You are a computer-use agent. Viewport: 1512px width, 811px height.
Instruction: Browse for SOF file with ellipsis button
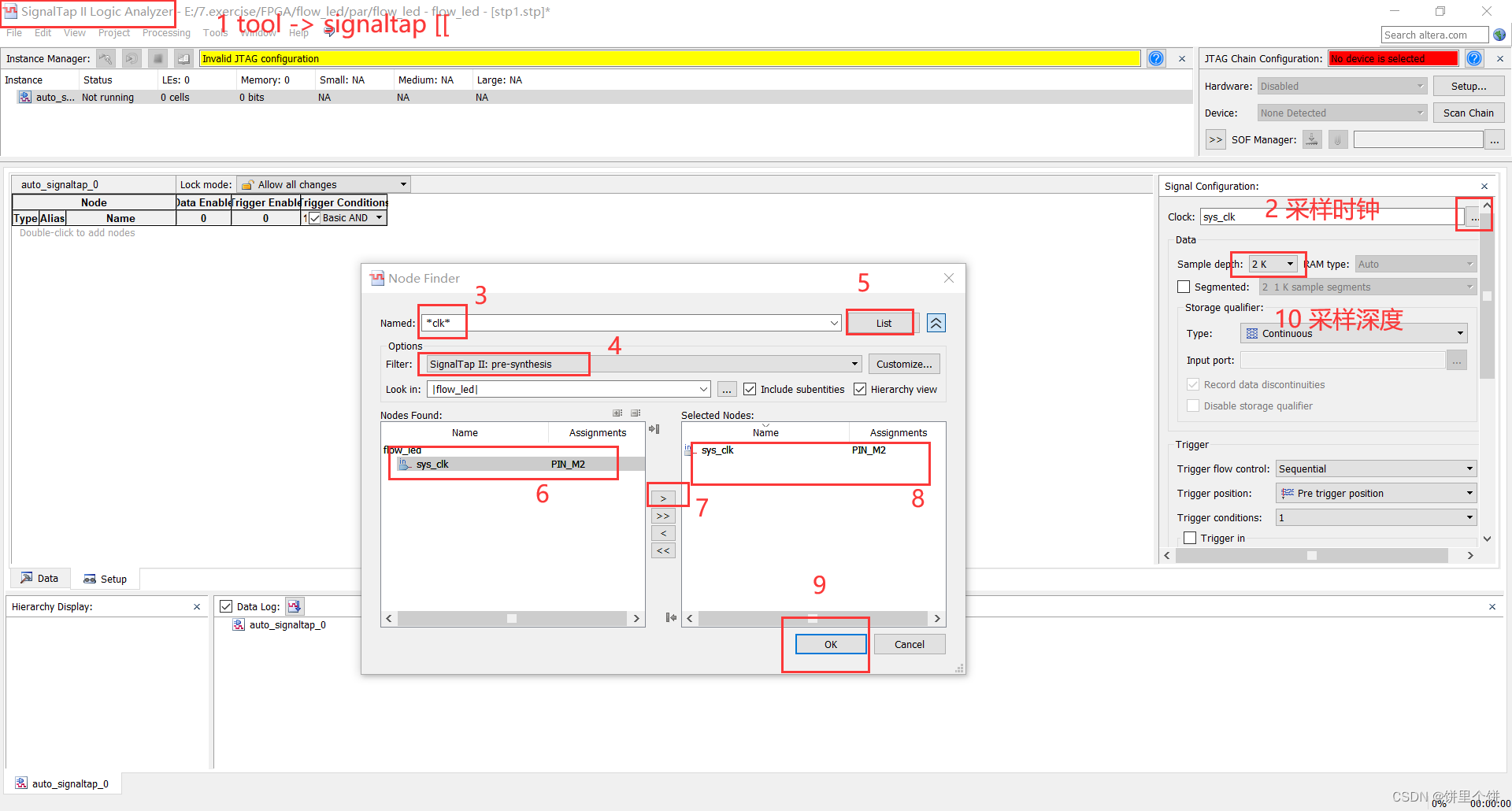pyautogui.click(x=1494, y=139)
